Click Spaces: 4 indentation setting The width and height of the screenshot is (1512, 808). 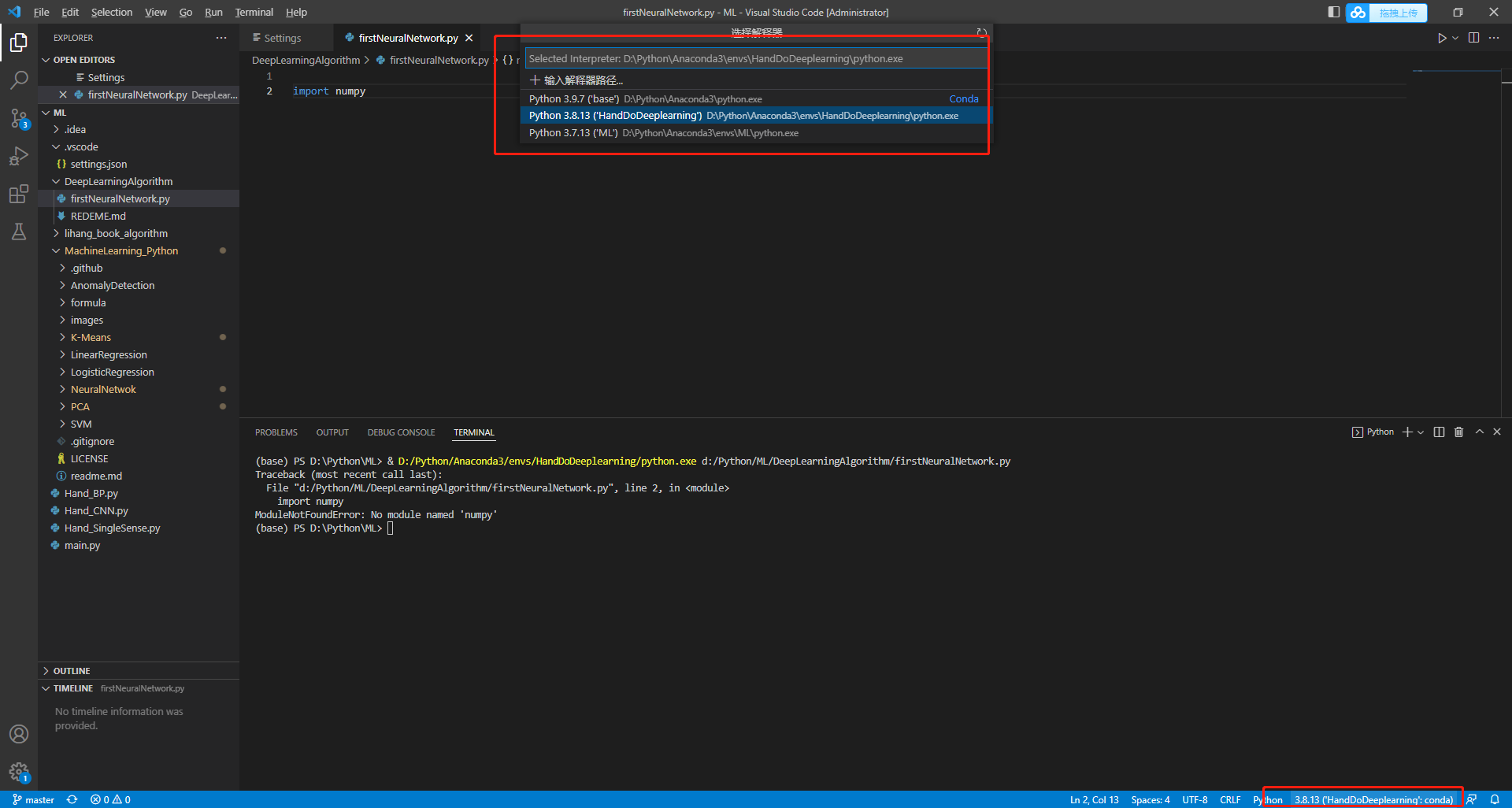point(1150,799)
